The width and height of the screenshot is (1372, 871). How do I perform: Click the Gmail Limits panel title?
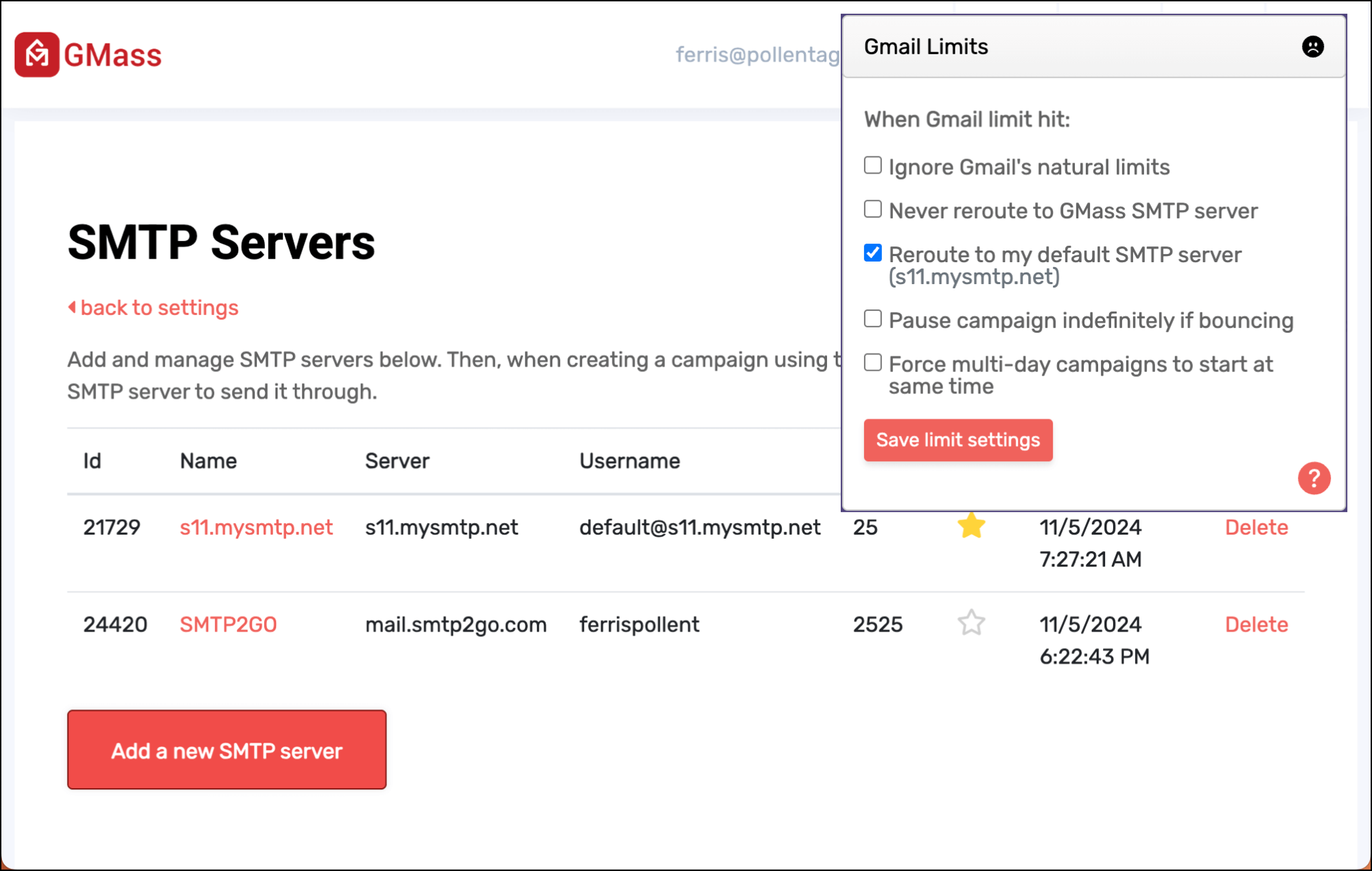925,47
